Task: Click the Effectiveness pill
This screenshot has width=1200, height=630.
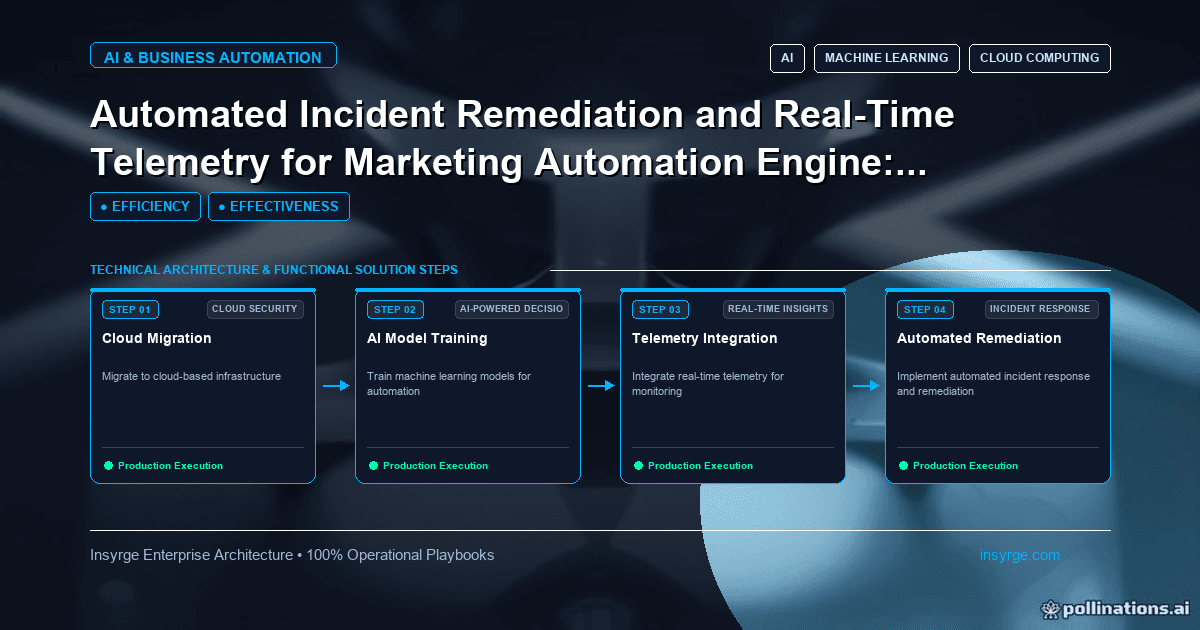Action: (279, 207)
